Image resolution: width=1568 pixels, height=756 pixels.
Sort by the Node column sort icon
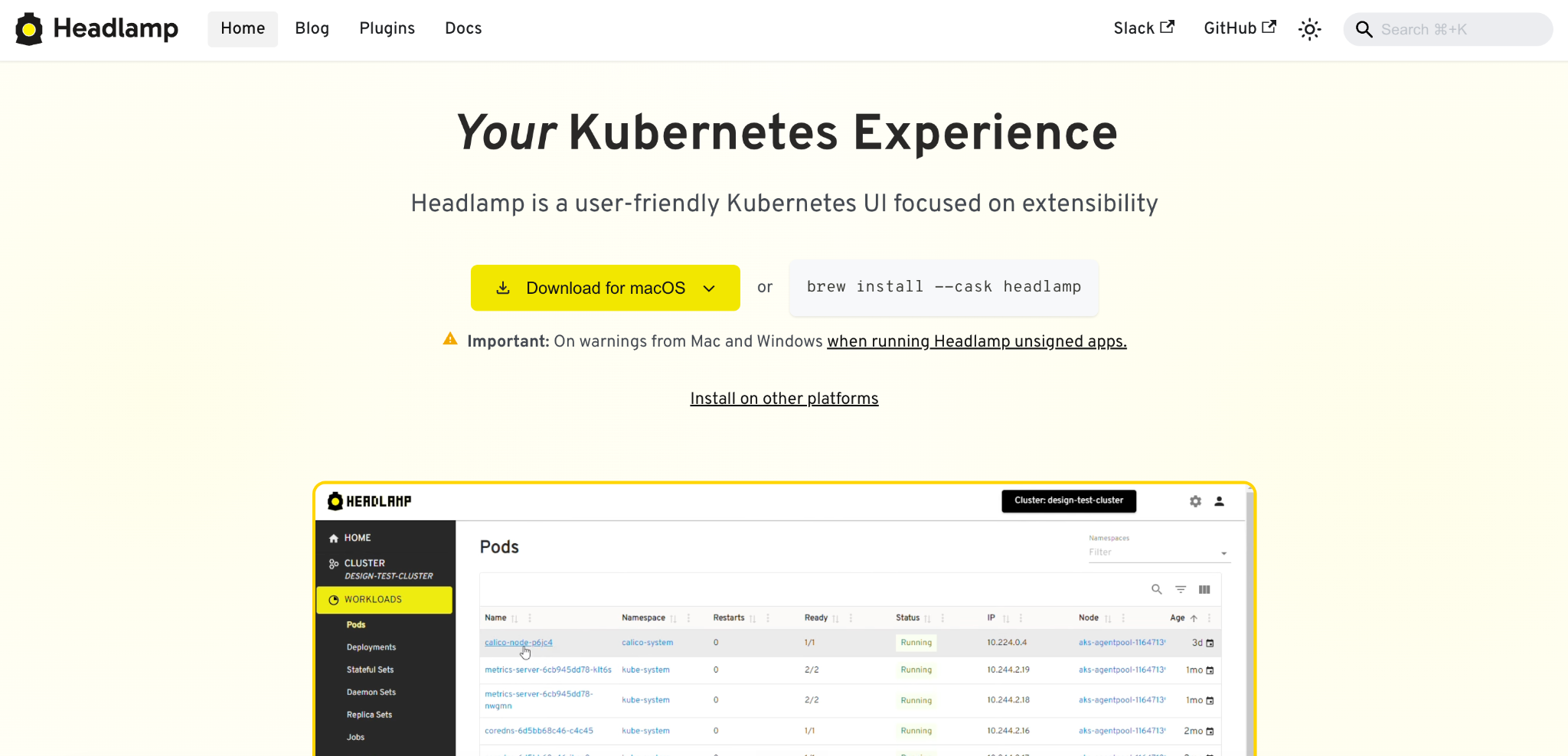(x=1108, y=618)
